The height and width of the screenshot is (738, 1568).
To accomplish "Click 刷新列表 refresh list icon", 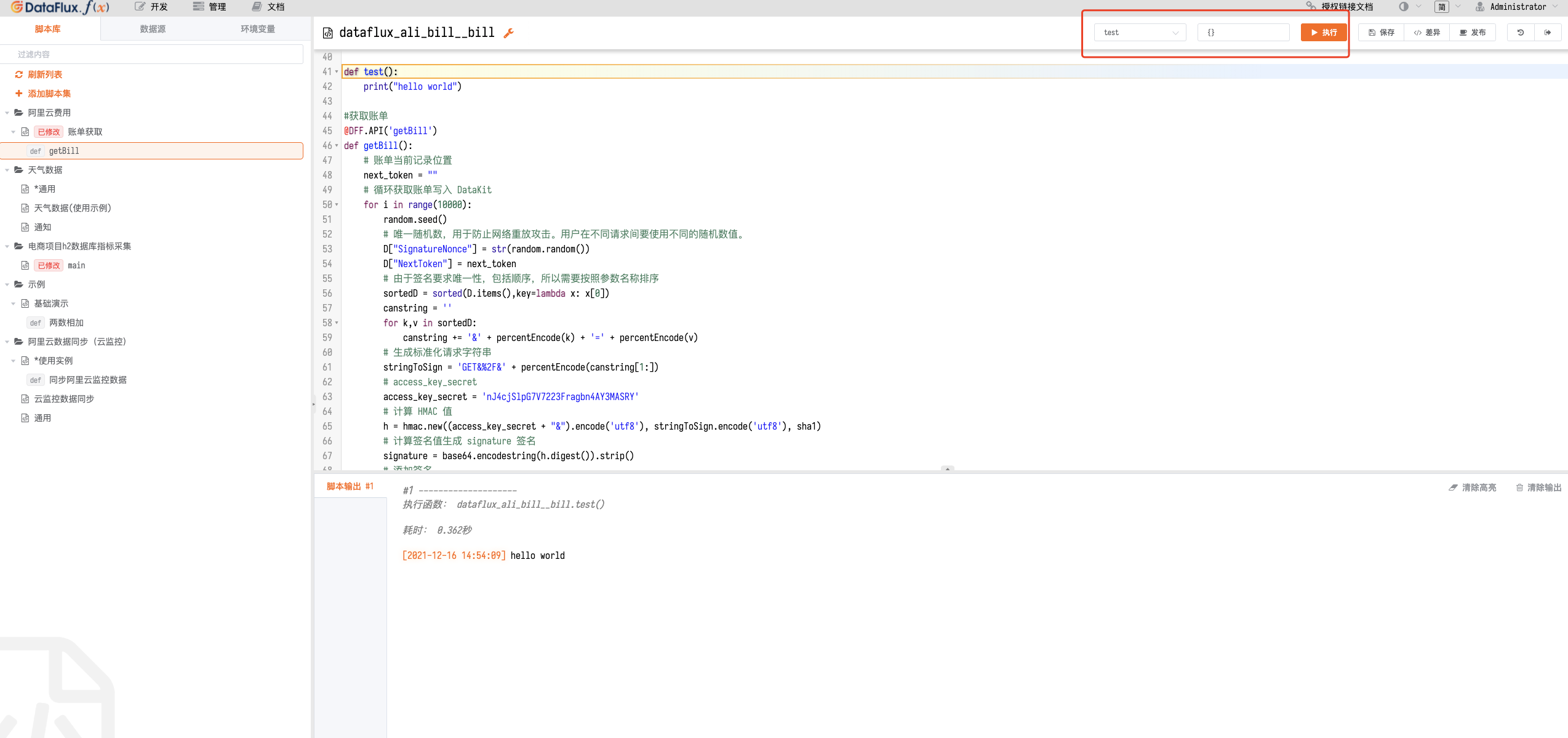I will [x=19, y=74].
